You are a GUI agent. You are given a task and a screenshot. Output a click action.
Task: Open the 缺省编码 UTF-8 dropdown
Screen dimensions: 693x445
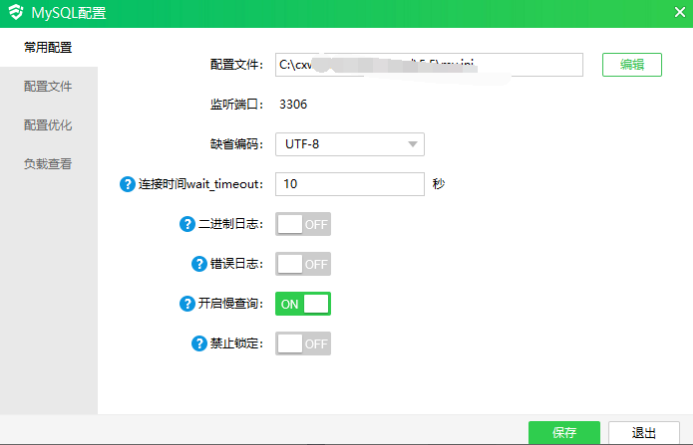tap(350, 144)
